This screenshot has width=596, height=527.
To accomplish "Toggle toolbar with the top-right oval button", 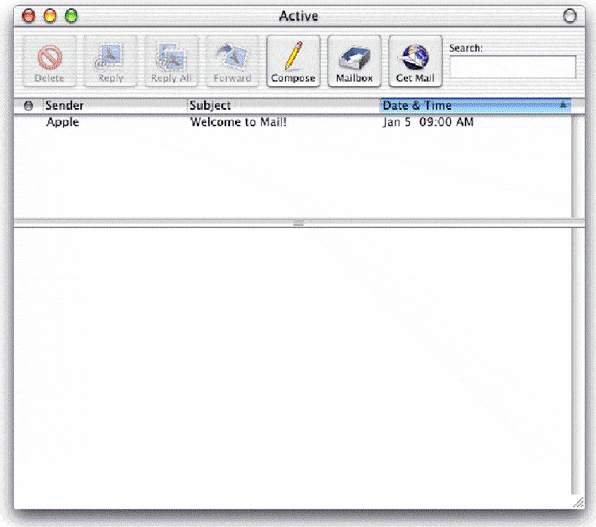I will pyautogui.click(x=569, y=16).
